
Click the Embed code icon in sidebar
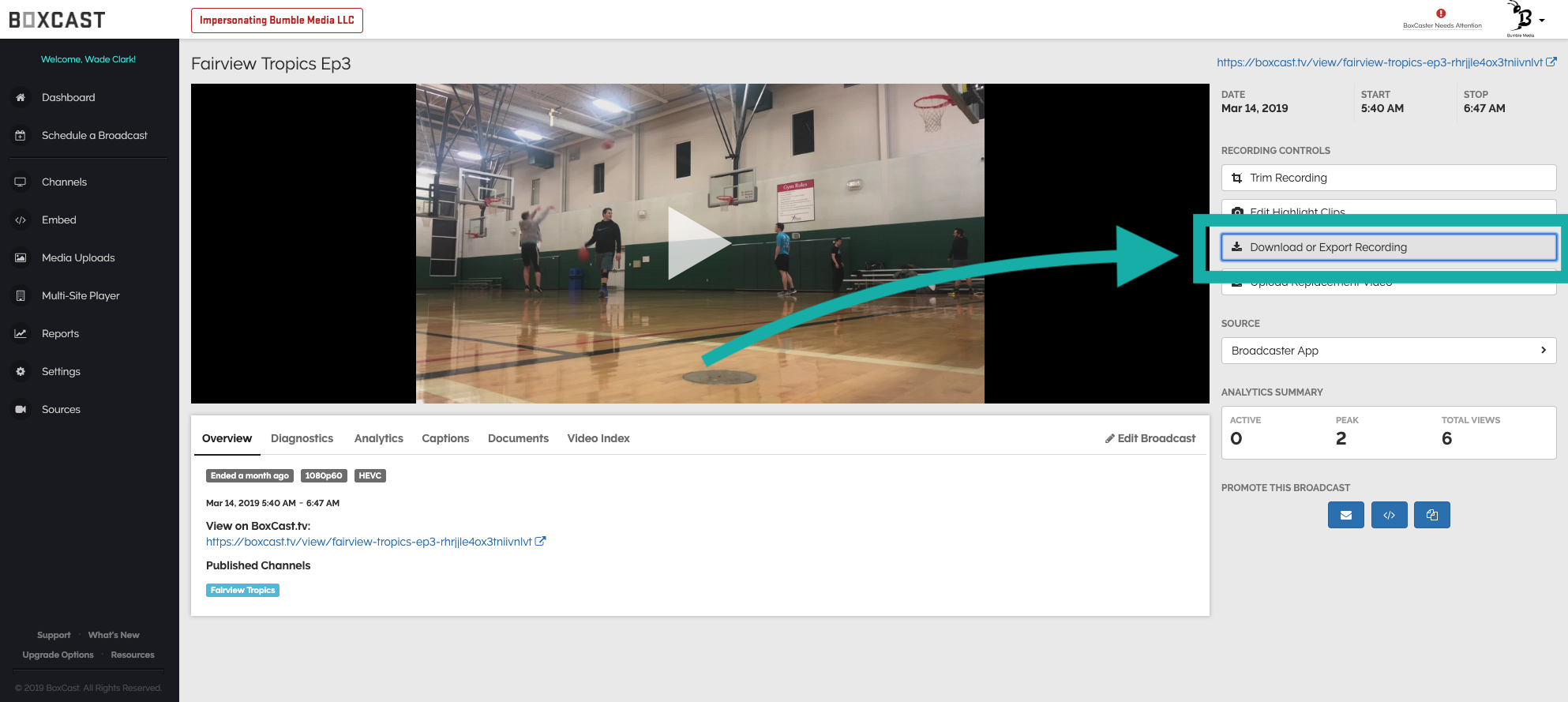pos(21,220)
